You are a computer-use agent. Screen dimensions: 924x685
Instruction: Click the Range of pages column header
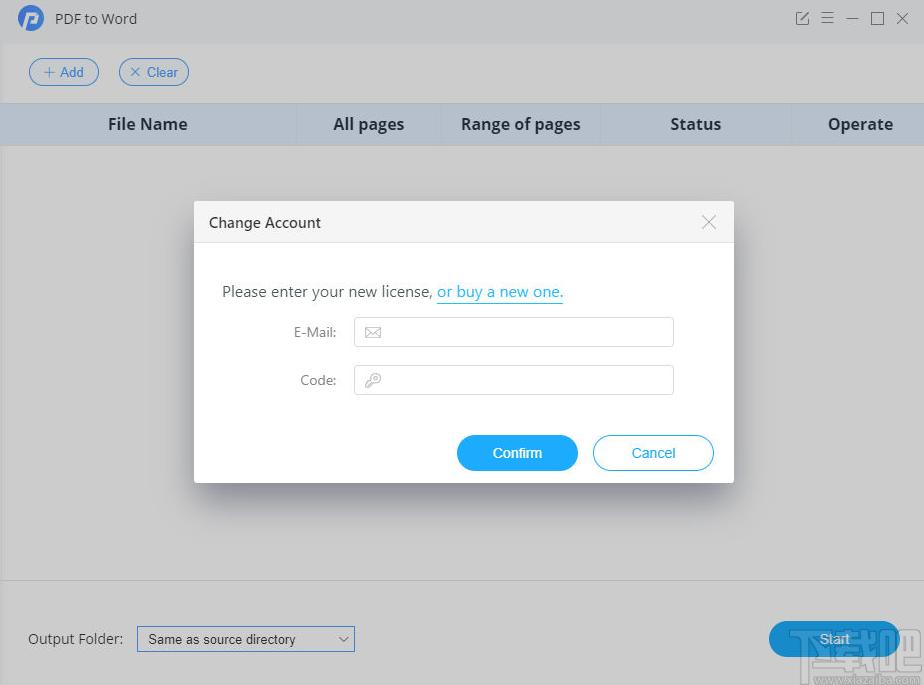tap(520, 124)
